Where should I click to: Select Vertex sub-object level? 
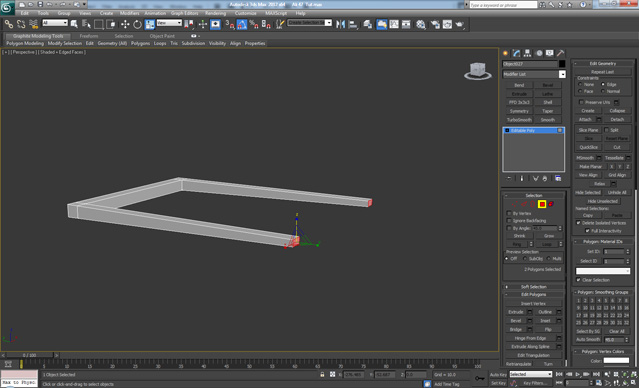coord(514,204)
